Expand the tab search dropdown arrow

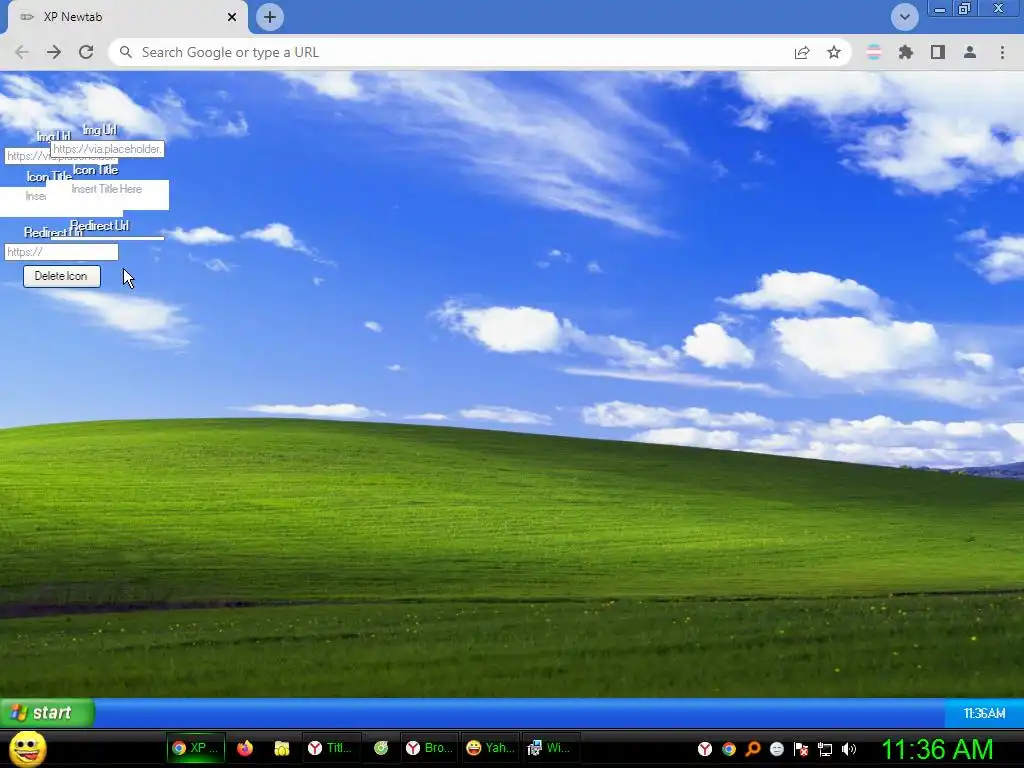904,17
